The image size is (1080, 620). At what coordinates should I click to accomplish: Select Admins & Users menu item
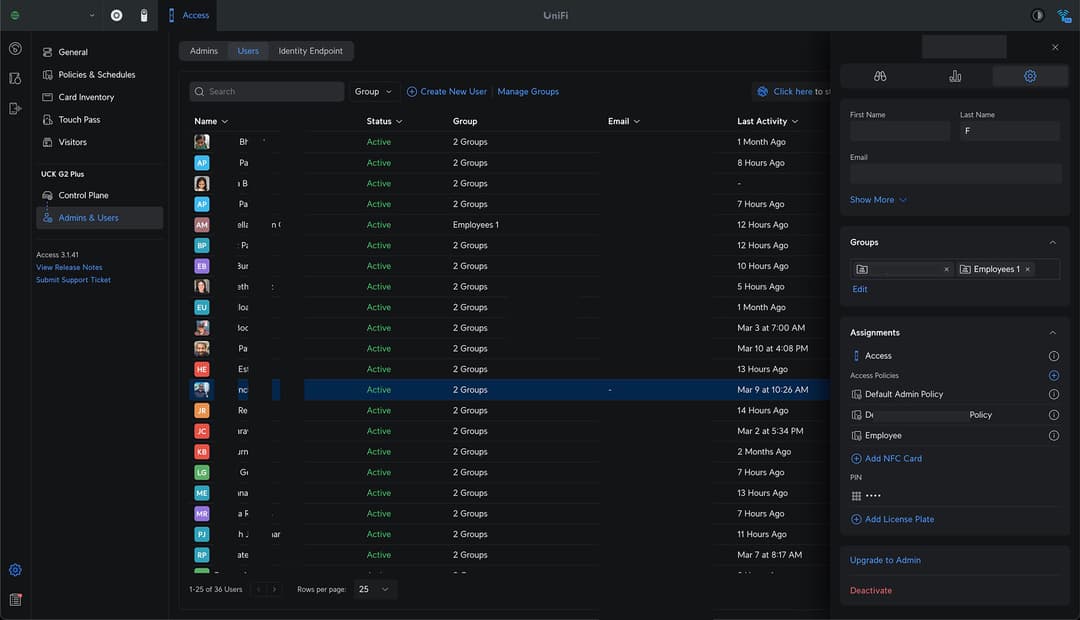coord(99,218)
